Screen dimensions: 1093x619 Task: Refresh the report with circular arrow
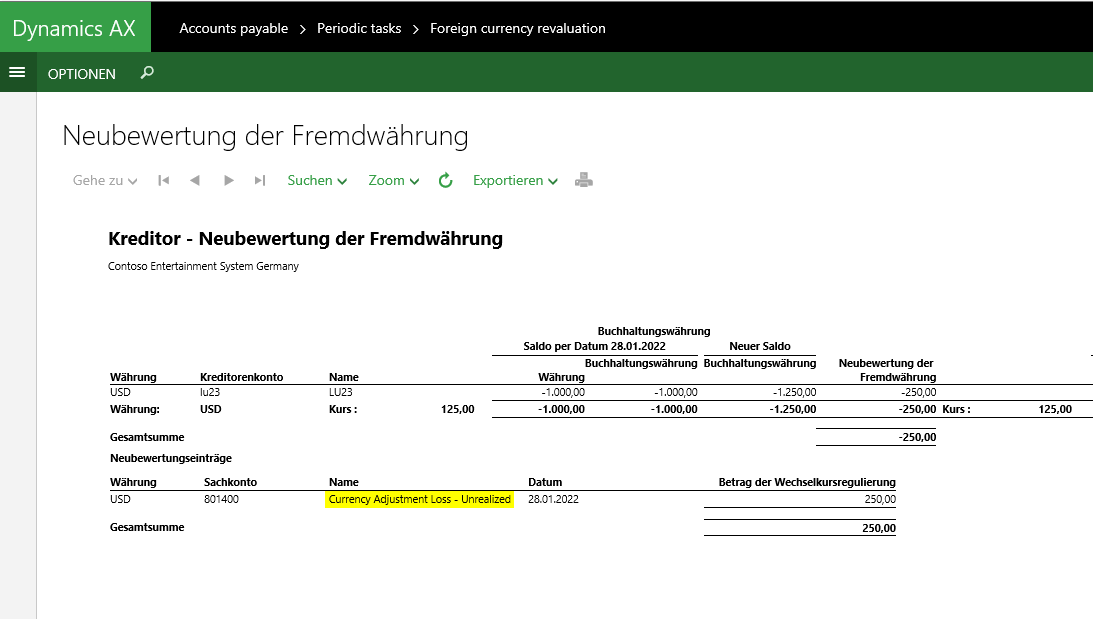pyautogui.click(x=446, y=181)
